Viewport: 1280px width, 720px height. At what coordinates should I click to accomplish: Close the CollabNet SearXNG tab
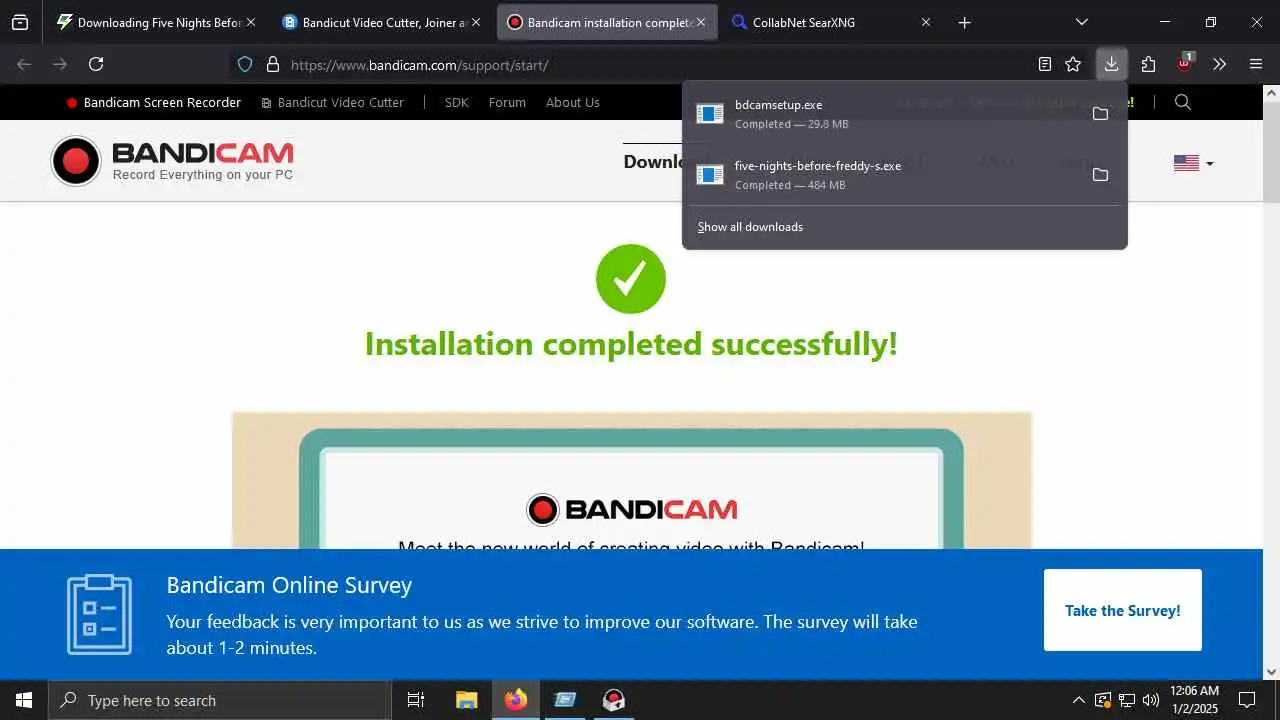point(925,22)
